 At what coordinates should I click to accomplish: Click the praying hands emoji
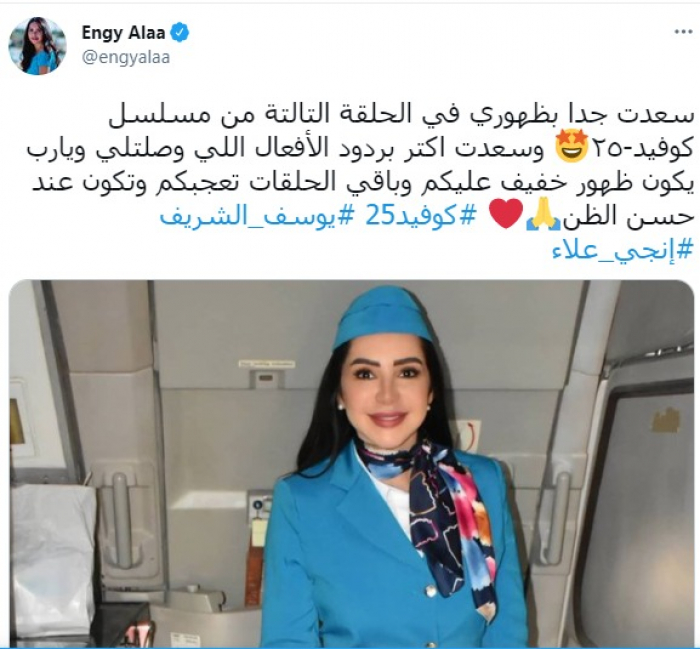542,215
